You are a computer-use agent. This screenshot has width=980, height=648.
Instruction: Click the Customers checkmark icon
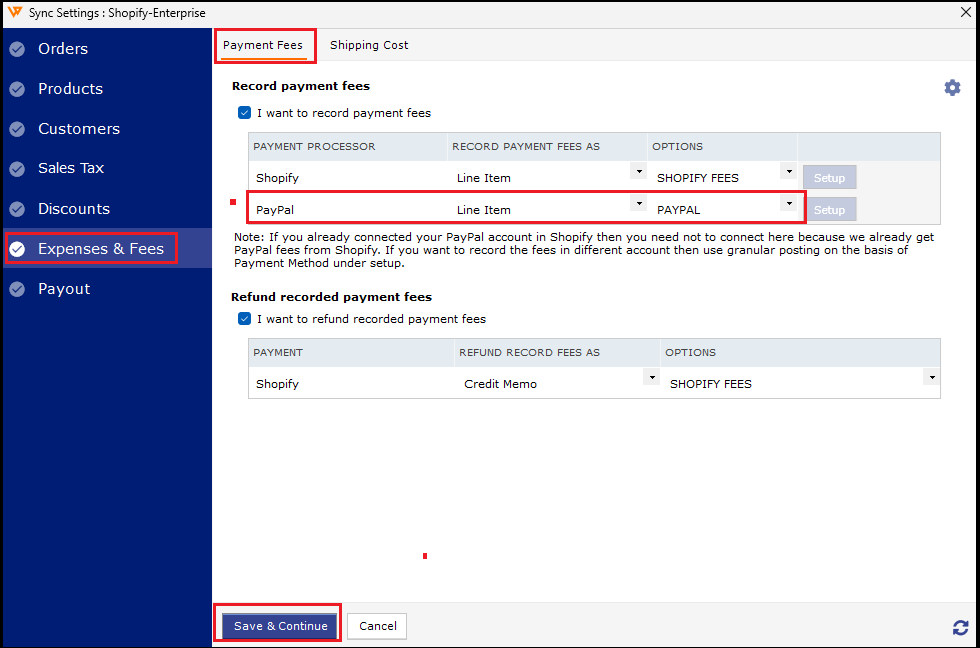tap(17, 129)
